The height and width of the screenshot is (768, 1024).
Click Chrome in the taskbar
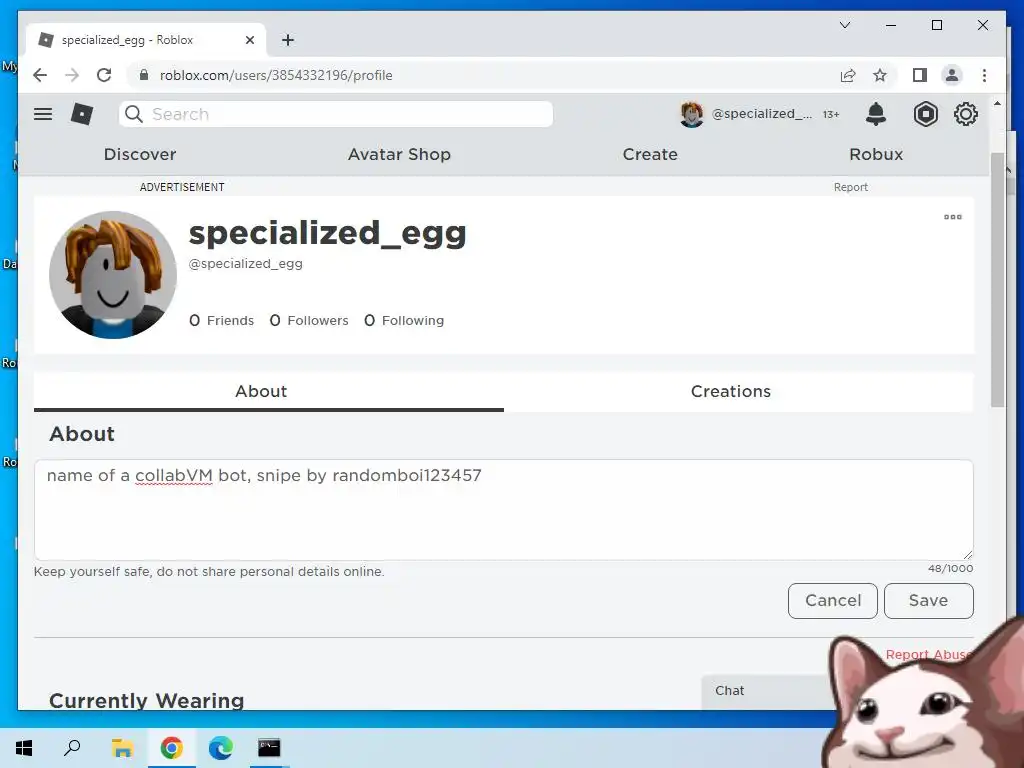tap(172, 748)
